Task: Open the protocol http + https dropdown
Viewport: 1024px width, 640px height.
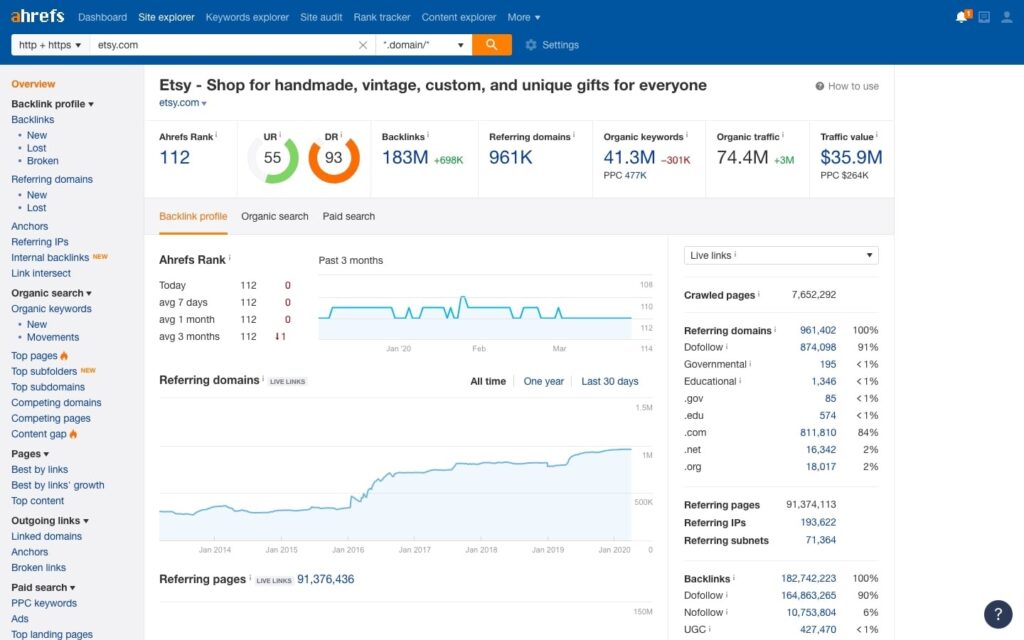Action: pos(50,45)
